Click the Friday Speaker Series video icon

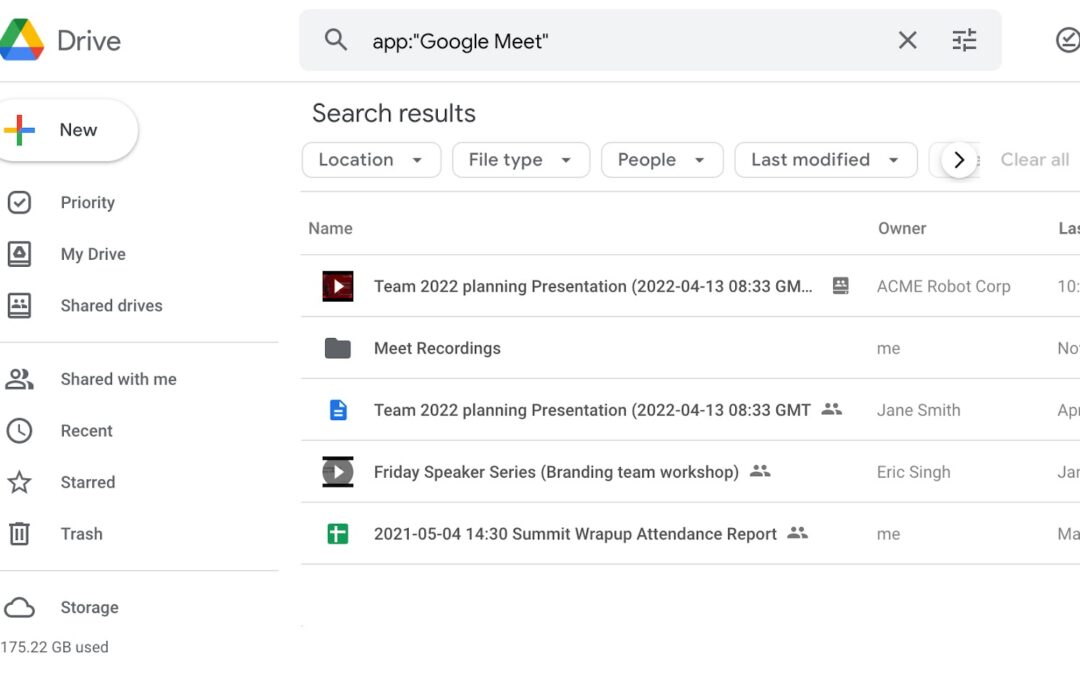[x=338, y=472]
